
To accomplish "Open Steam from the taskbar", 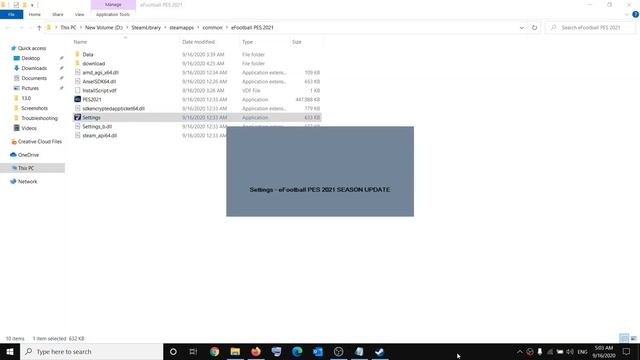I will coord(380,351).
